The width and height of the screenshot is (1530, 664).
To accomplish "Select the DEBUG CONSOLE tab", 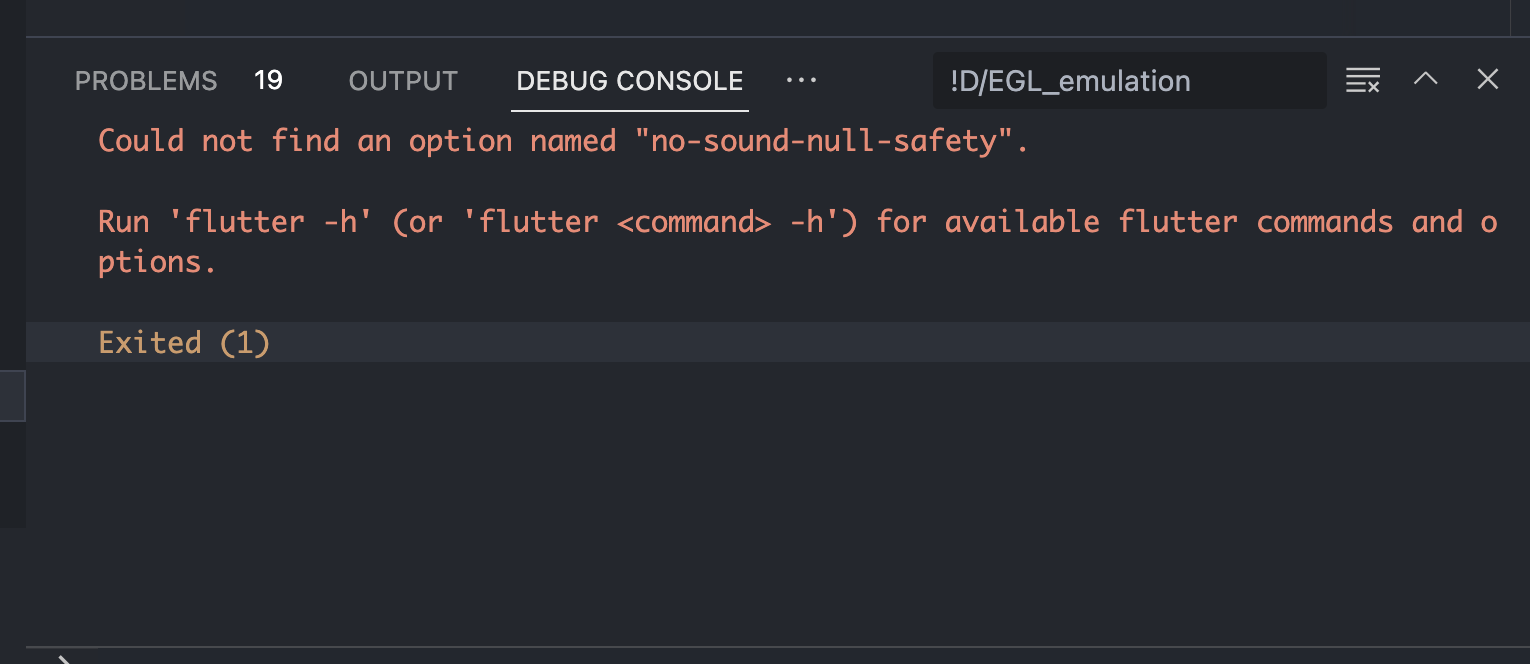I will click(628, 80).
